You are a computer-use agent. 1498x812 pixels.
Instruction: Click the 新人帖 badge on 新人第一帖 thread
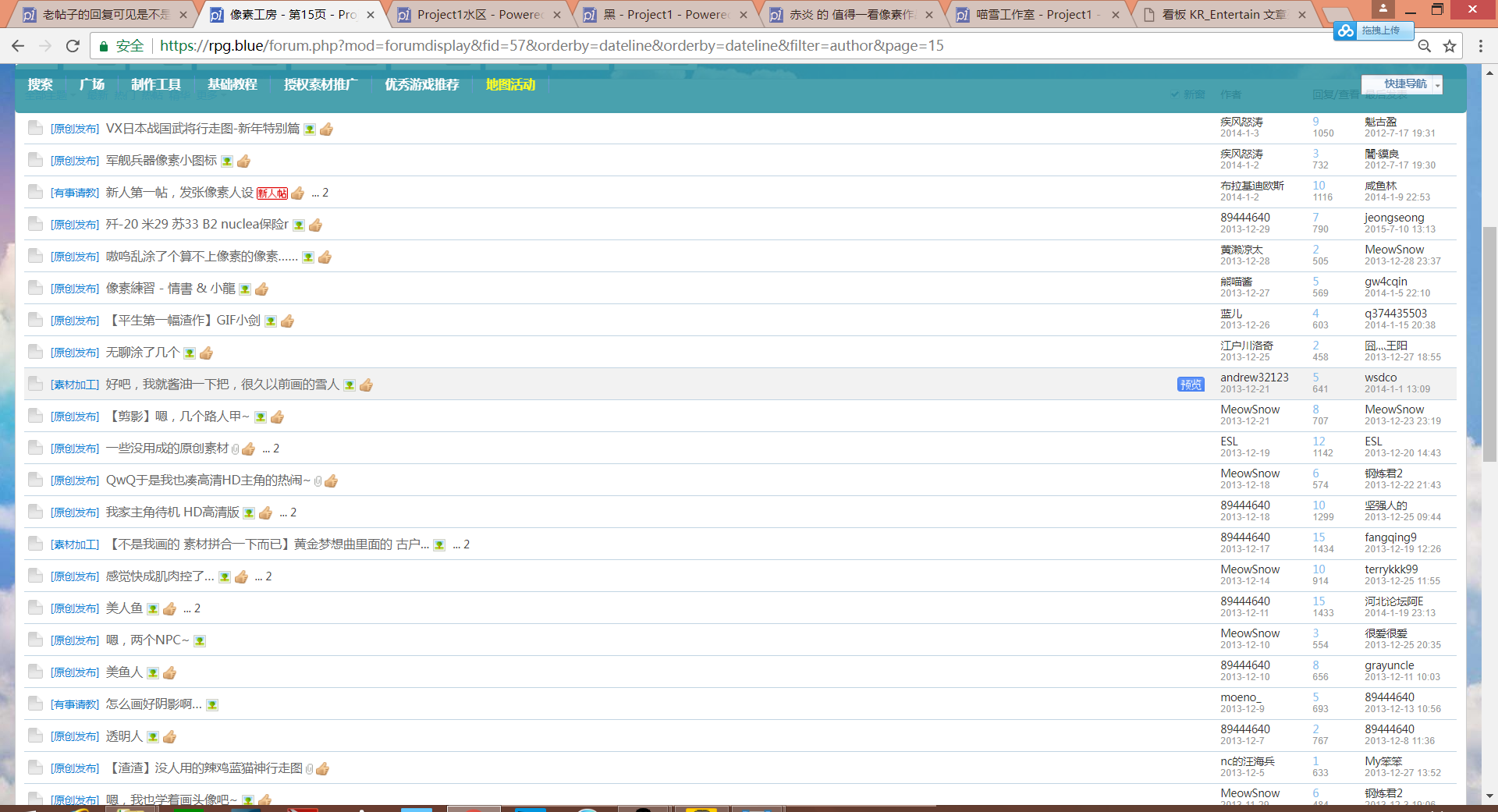click(272, 193)
